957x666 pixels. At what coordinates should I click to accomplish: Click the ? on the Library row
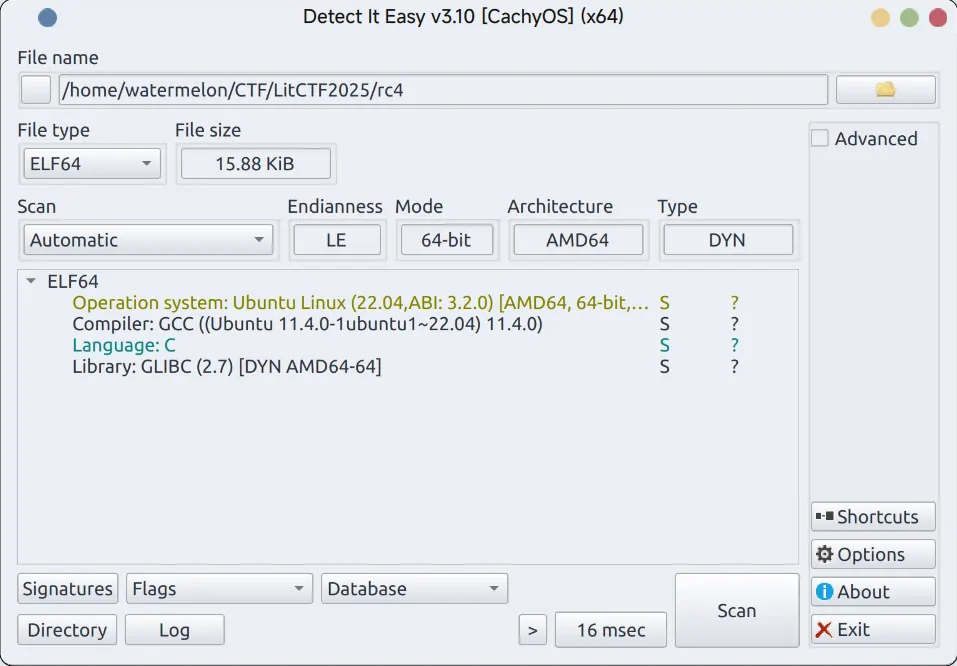(735, 367)
